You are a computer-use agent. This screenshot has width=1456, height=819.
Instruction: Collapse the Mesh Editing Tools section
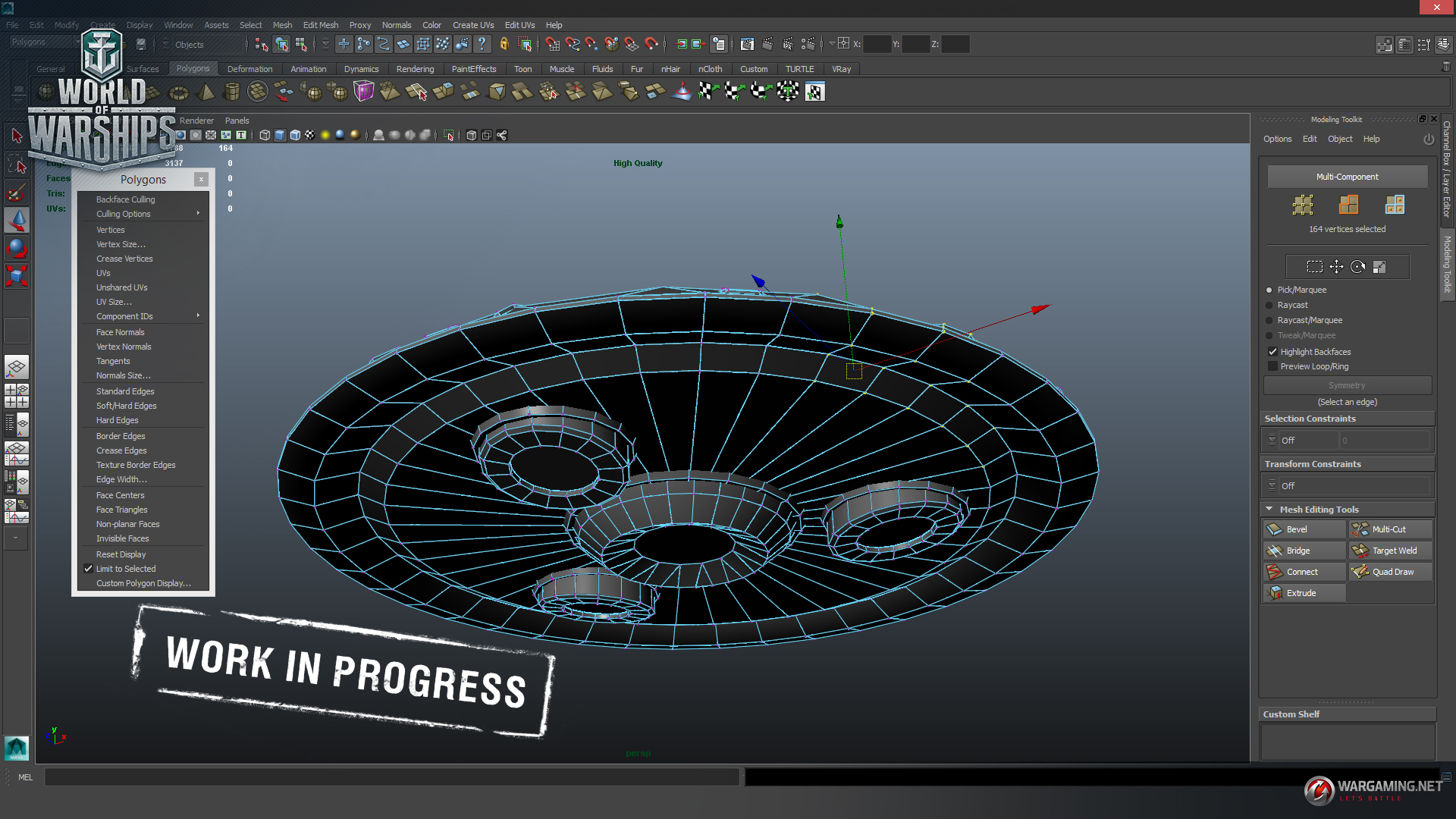pos(1269,509)
